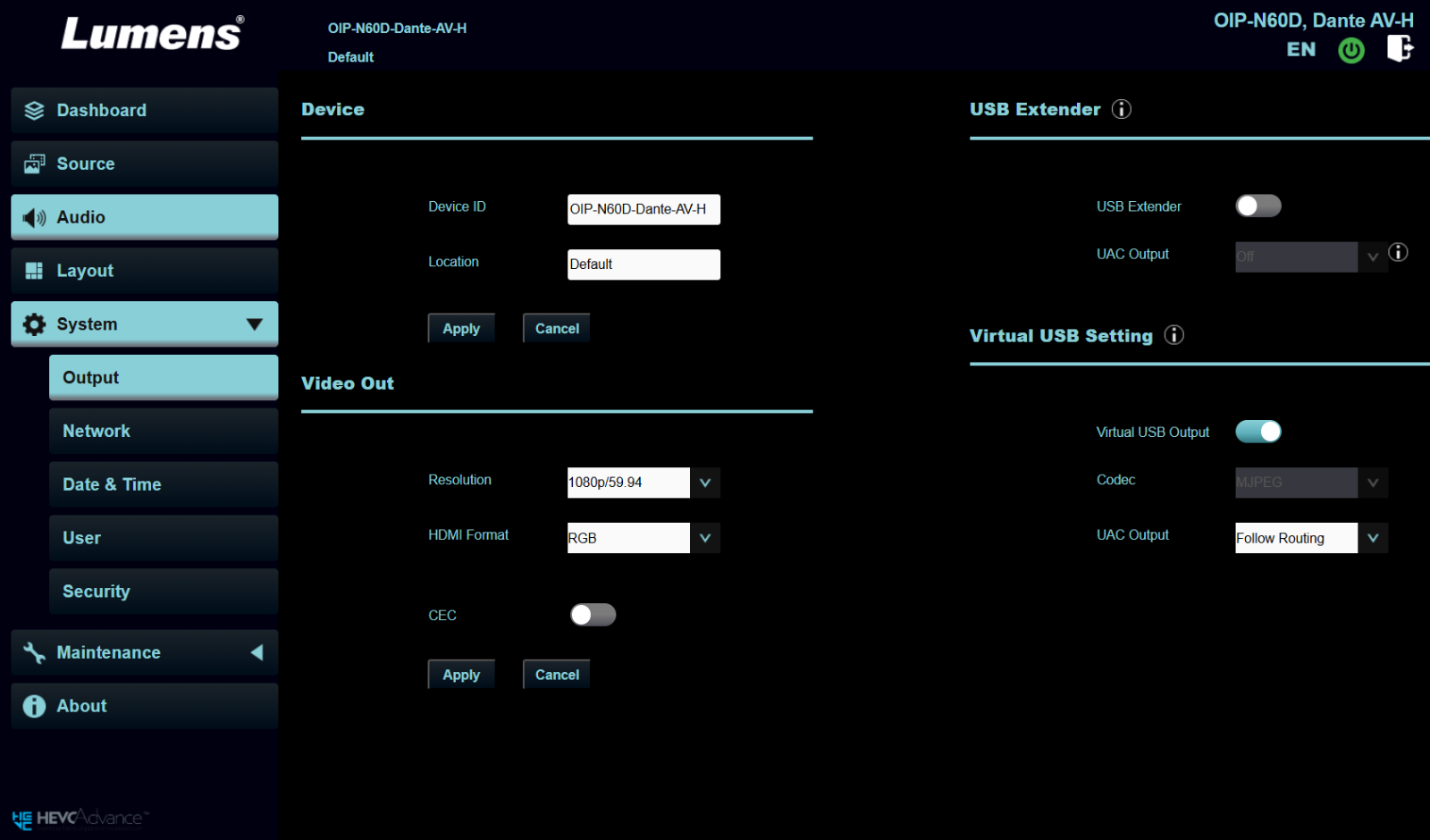The image size is (1430, 840).
Task: Click the HEVC Advance logo
Action: pos(80,819)
